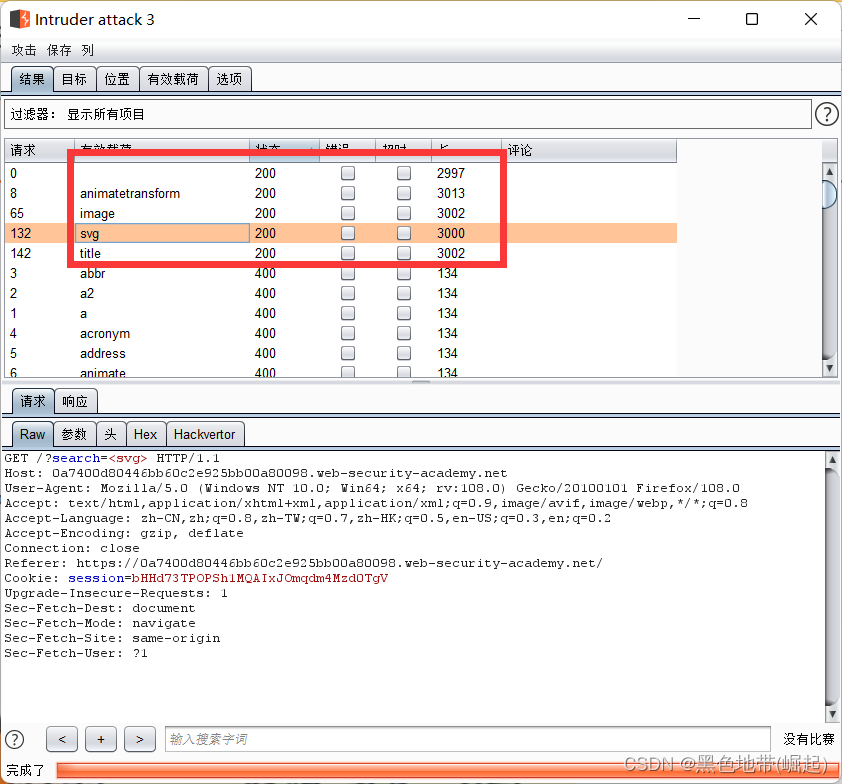Viewport: 842px width, 784px height.
Task: Click the attack progress bar
Action: pos(447,770)
